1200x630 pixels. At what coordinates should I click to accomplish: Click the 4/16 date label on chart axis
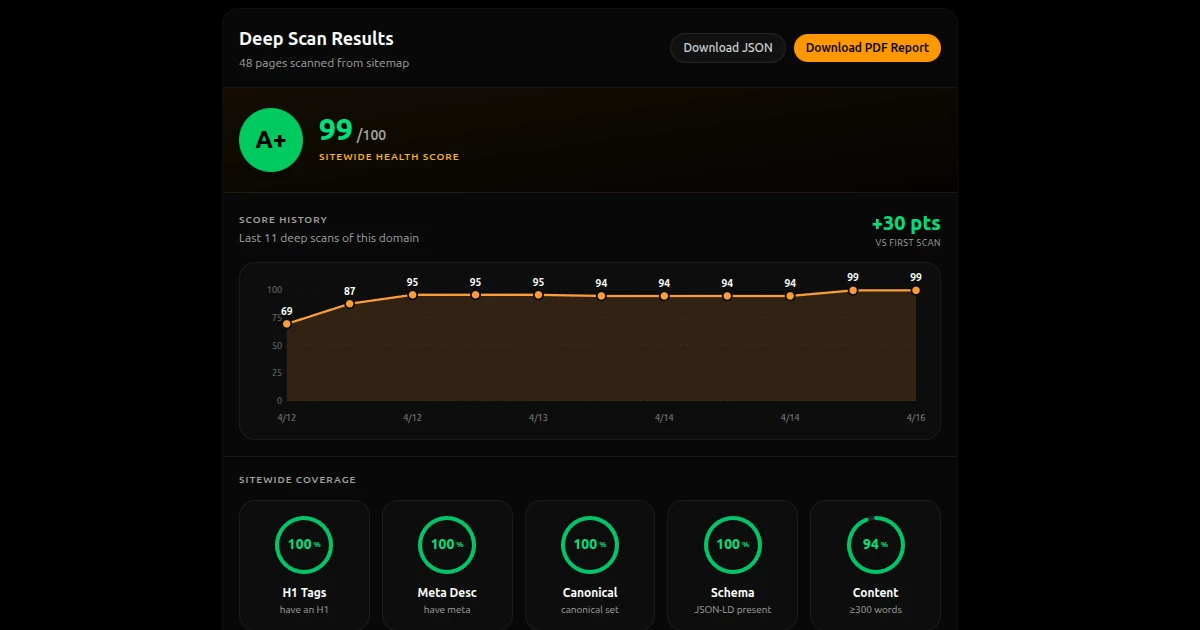(916, 418)
